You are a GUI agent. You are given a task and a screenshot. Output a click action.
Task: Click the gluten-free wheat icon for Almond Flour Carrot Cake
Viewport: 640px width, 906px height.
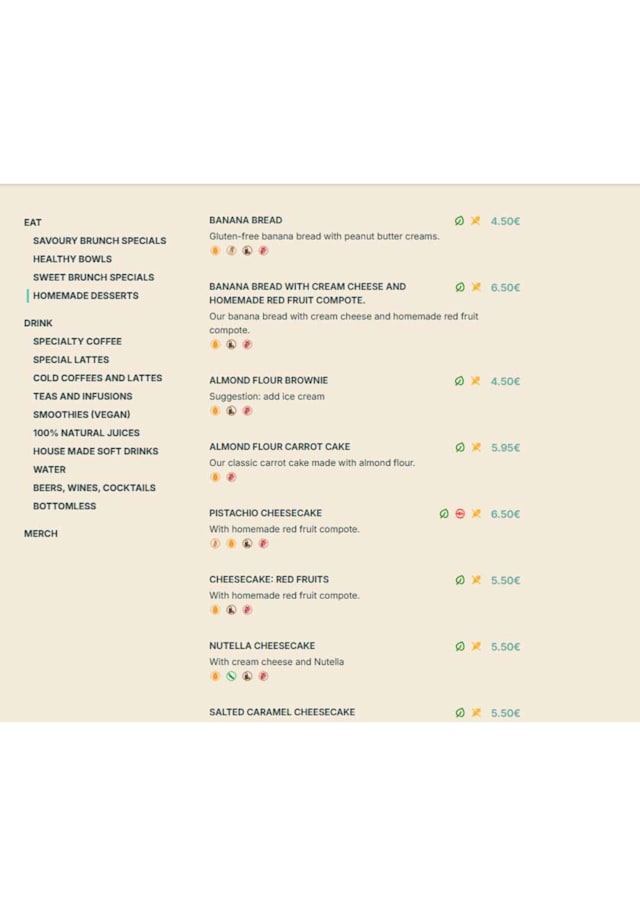point(476,448)
